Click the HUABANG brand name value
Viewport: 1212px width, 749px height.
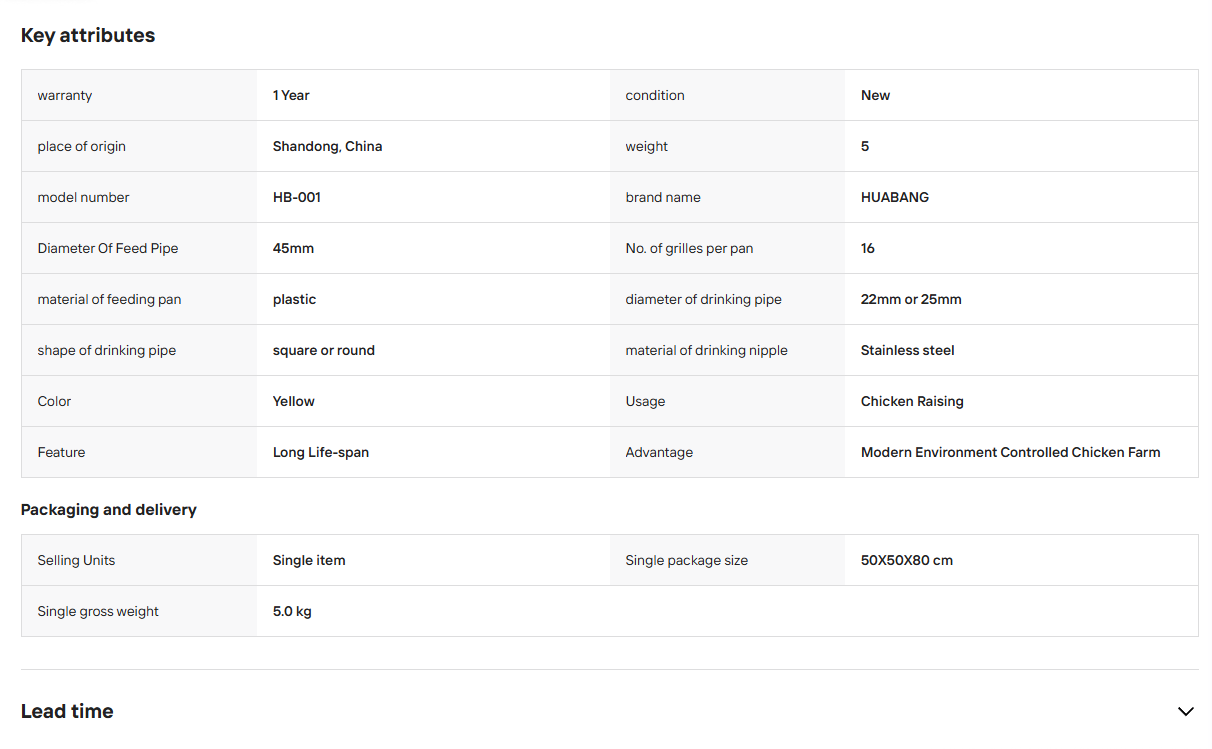click(895, 197)
